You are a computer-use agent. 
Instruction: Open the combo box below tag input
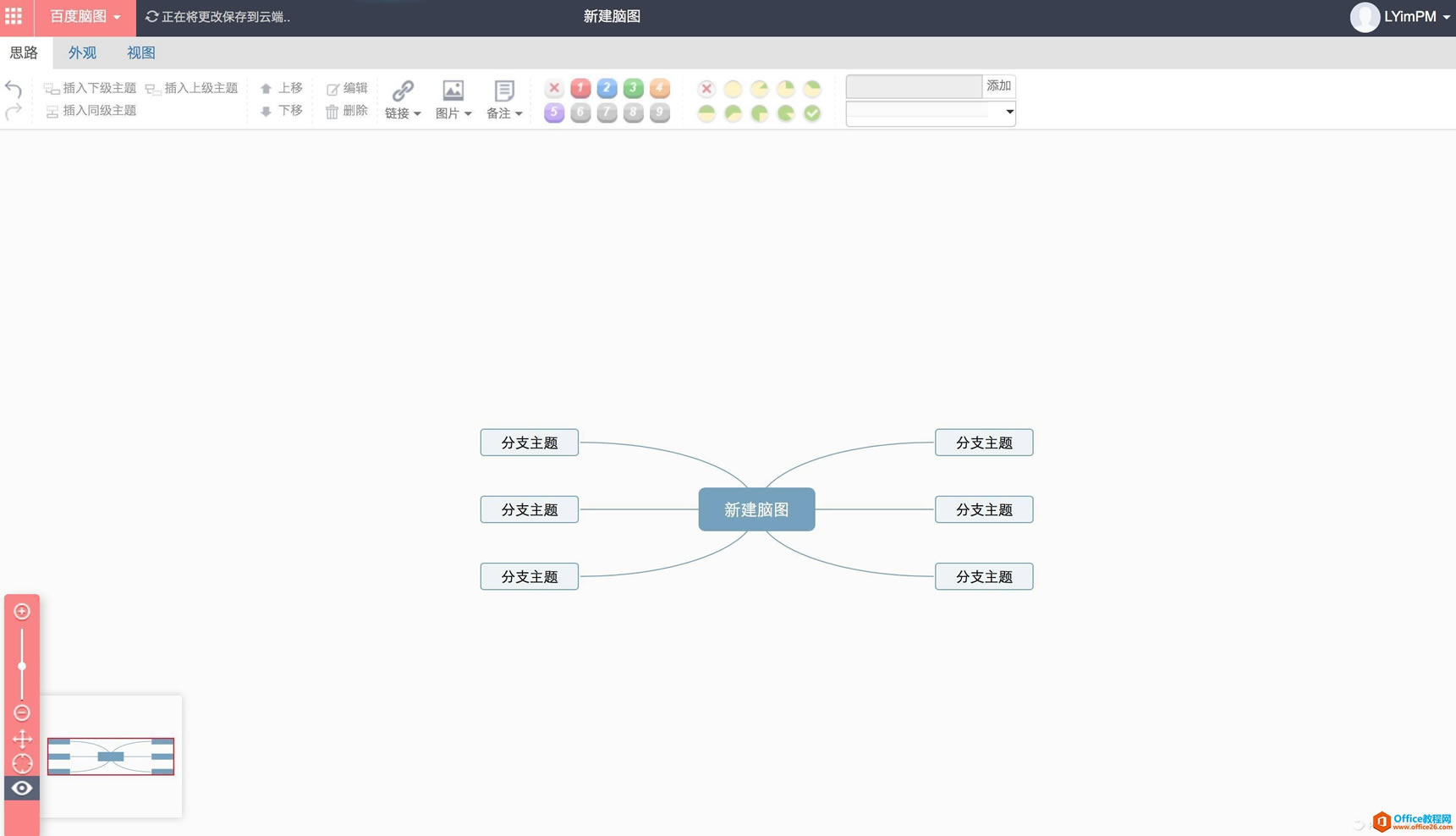click(x=931, y=113)
